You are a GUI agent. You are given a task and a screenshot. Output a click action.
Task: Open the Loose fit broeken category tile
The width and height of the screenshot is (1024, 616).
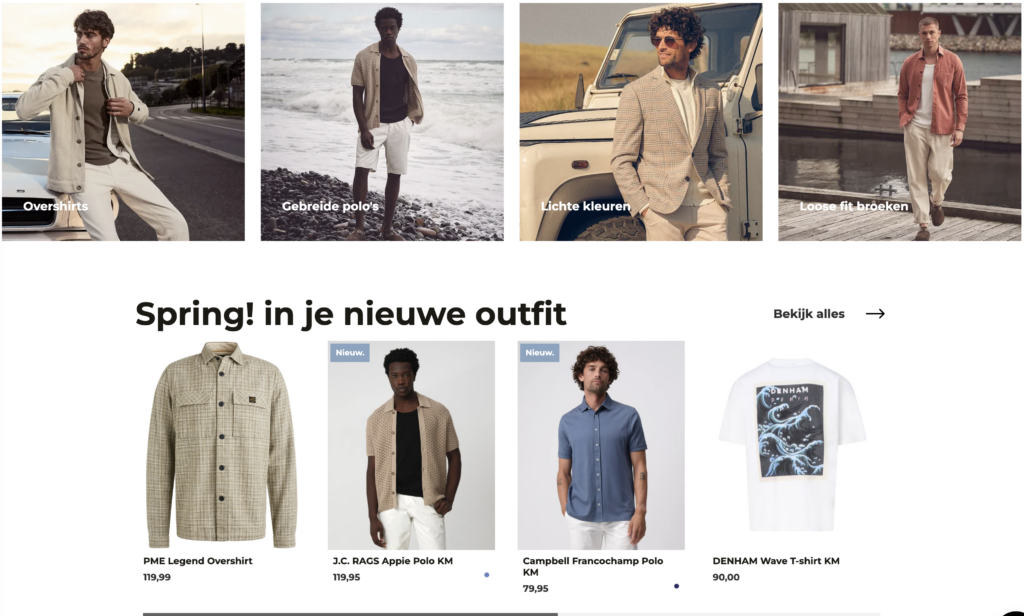click(x=899, y=122)
